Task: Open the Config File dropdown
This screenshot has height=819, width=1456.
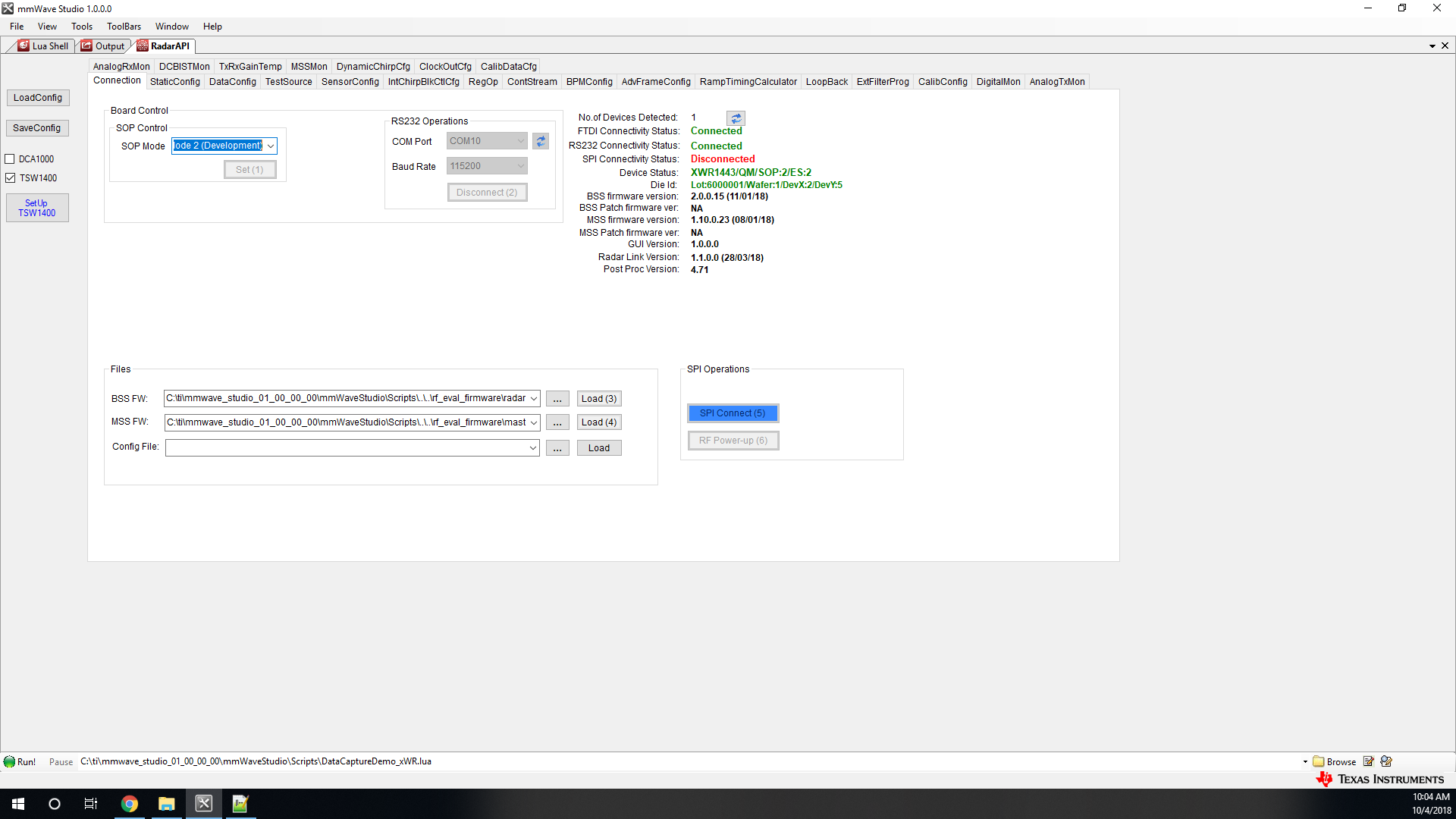Action: [533, 448]
